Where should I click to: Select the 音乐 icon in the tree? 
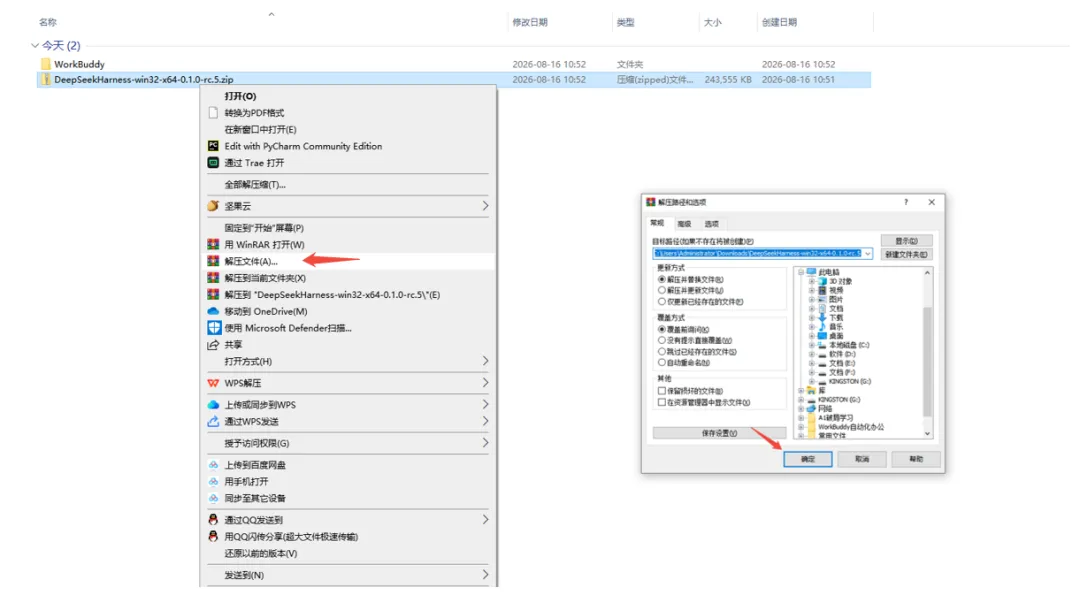click(x=822, y=327)
